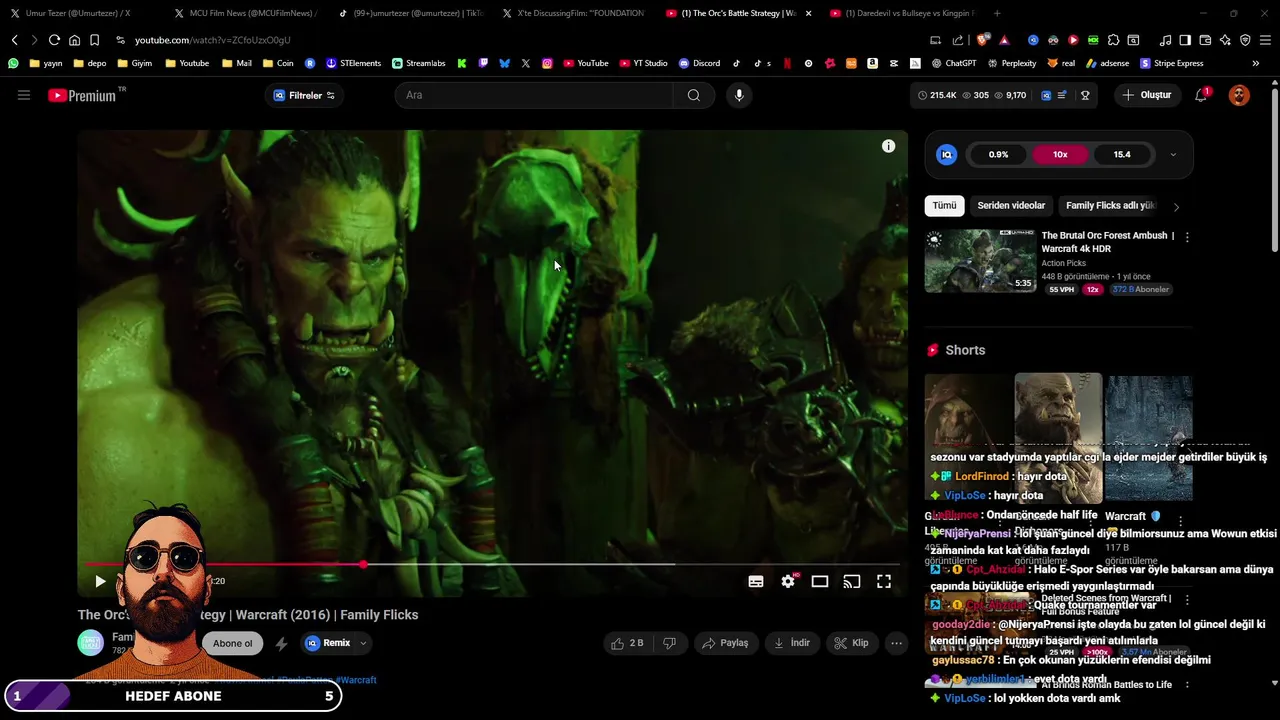Open Brutal Orc Forest Ambush thumbnail
Image resolution: width=1280 pixels, height=720 pixels.
(980, 261)
